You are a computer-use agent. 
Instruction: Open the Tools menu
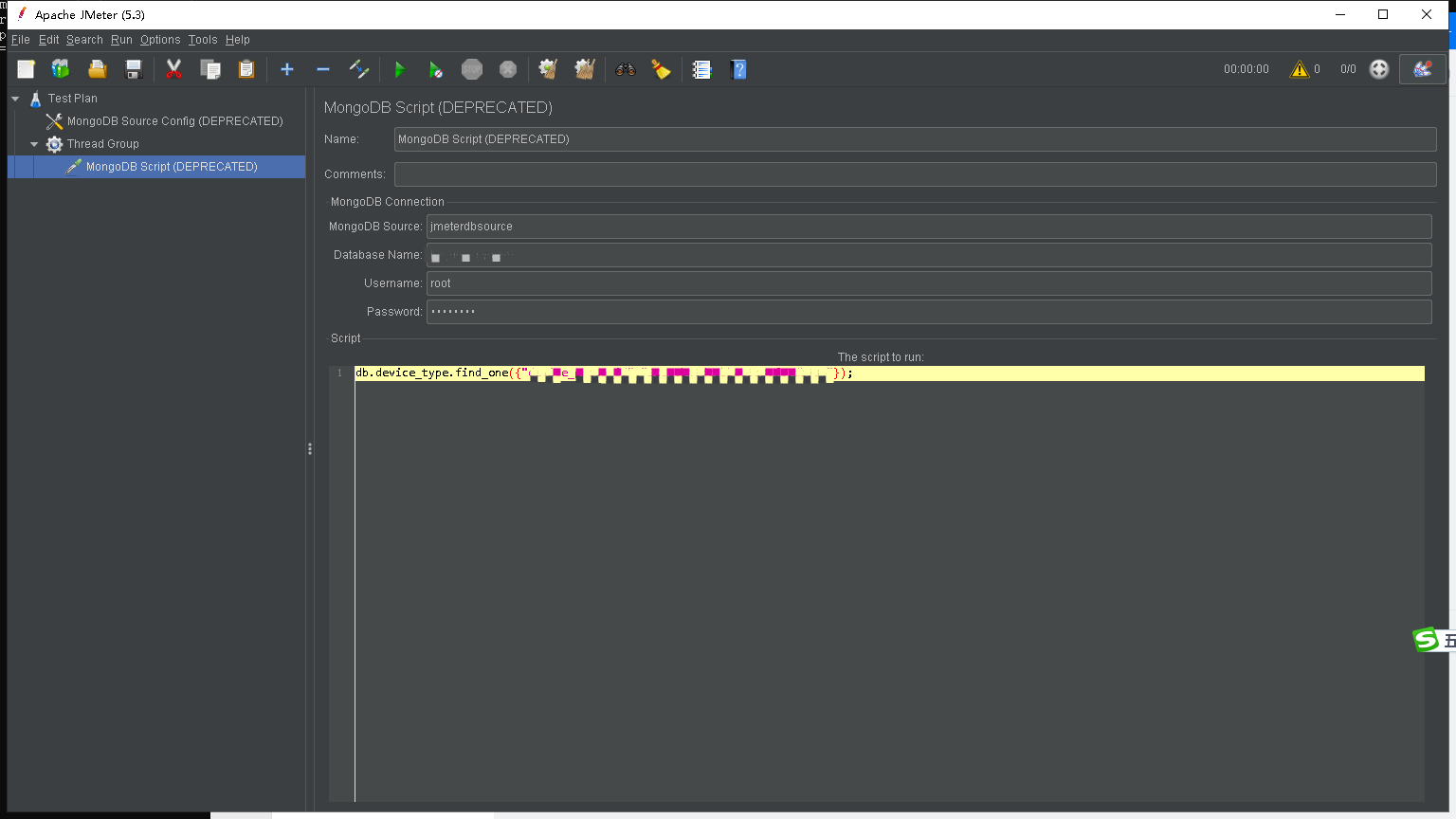point(203,40)
